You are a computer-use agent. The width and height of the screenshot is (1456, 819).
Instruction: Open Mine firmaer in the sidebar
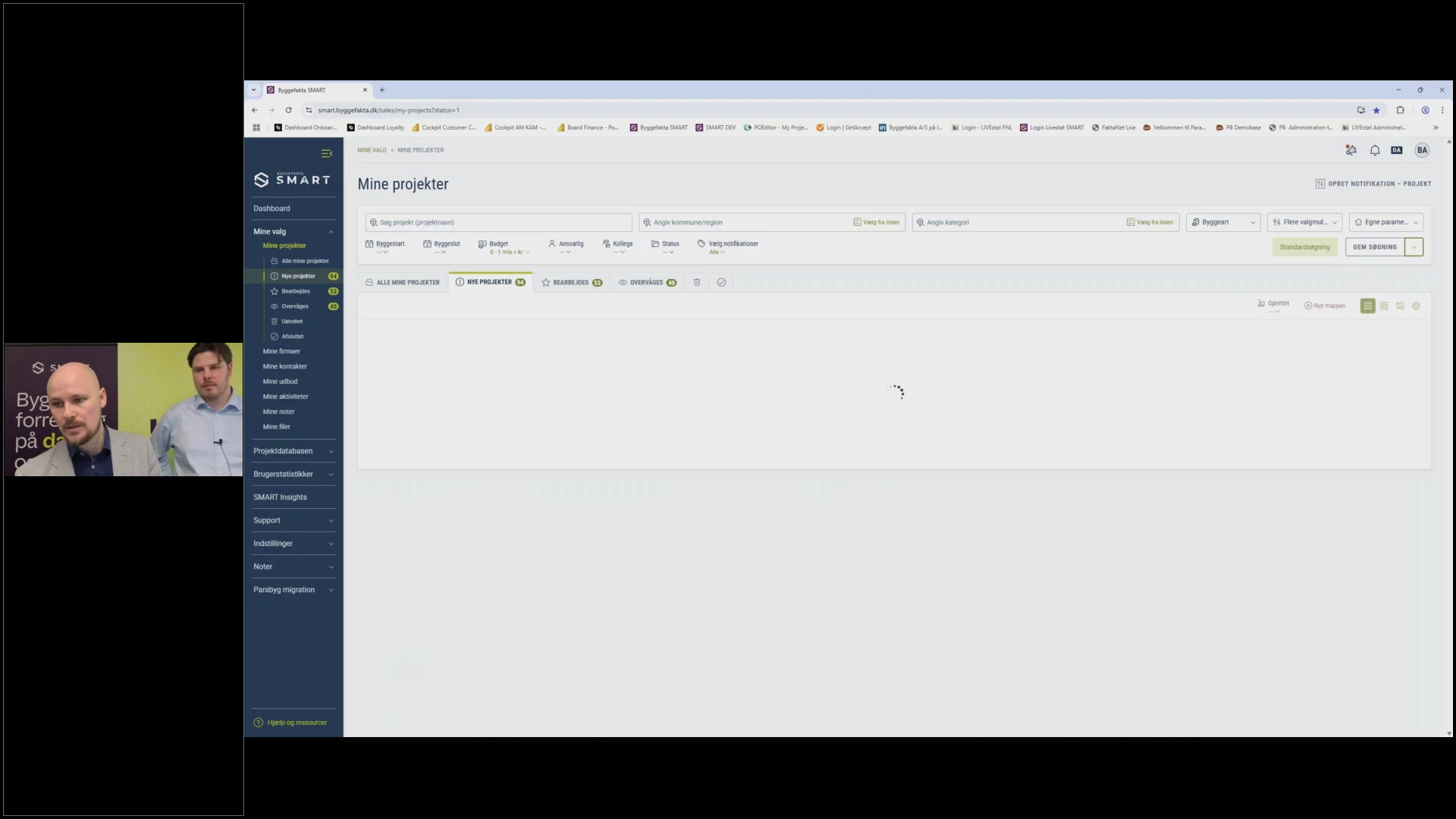coord(281,351)
